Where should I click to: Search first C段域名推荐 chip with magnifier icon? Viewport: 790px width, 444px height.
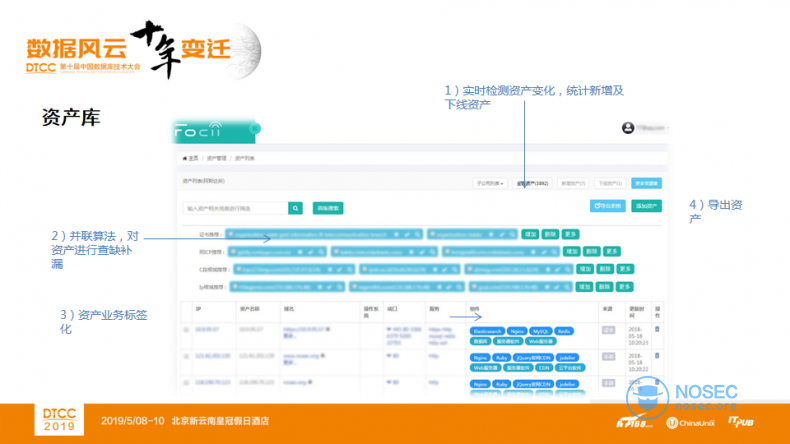click(350, 270)
